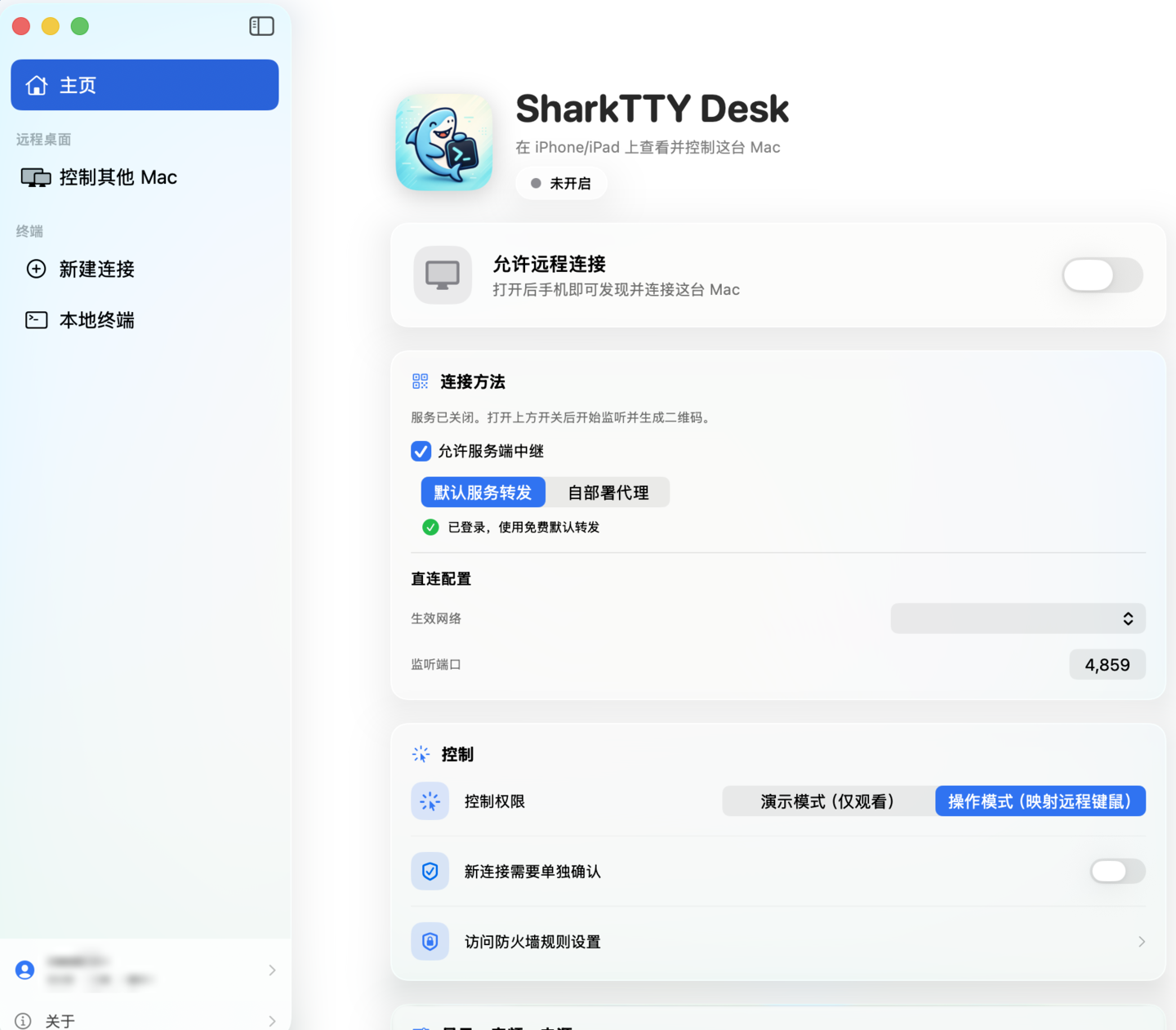Click the red close window button
This screenshot has width=1176, height=1030.
tap(21, 26)
